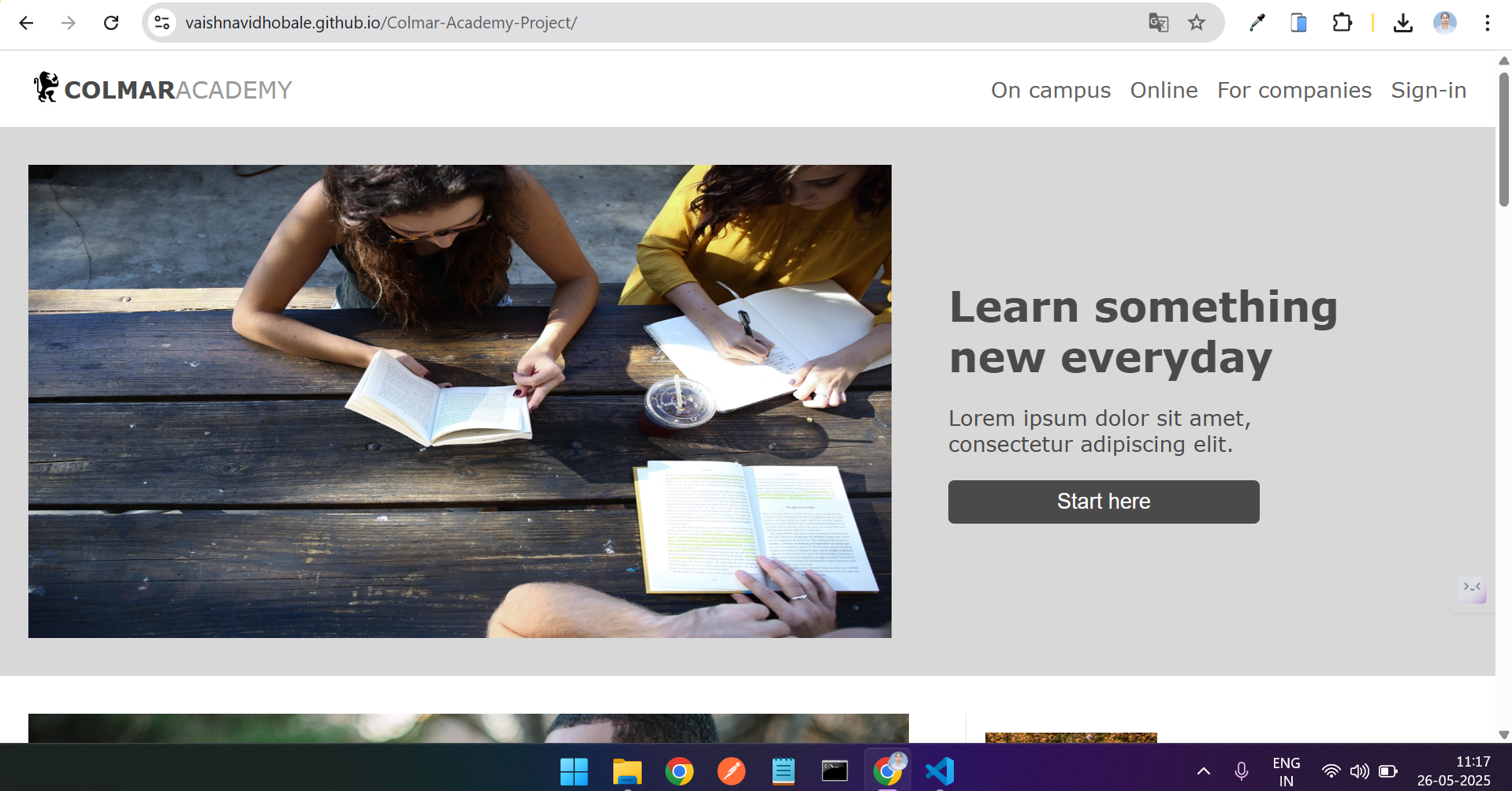Open the For companies link
Image resolution: width=1512 pixels, height=791 pixels.
[1294, 91]
